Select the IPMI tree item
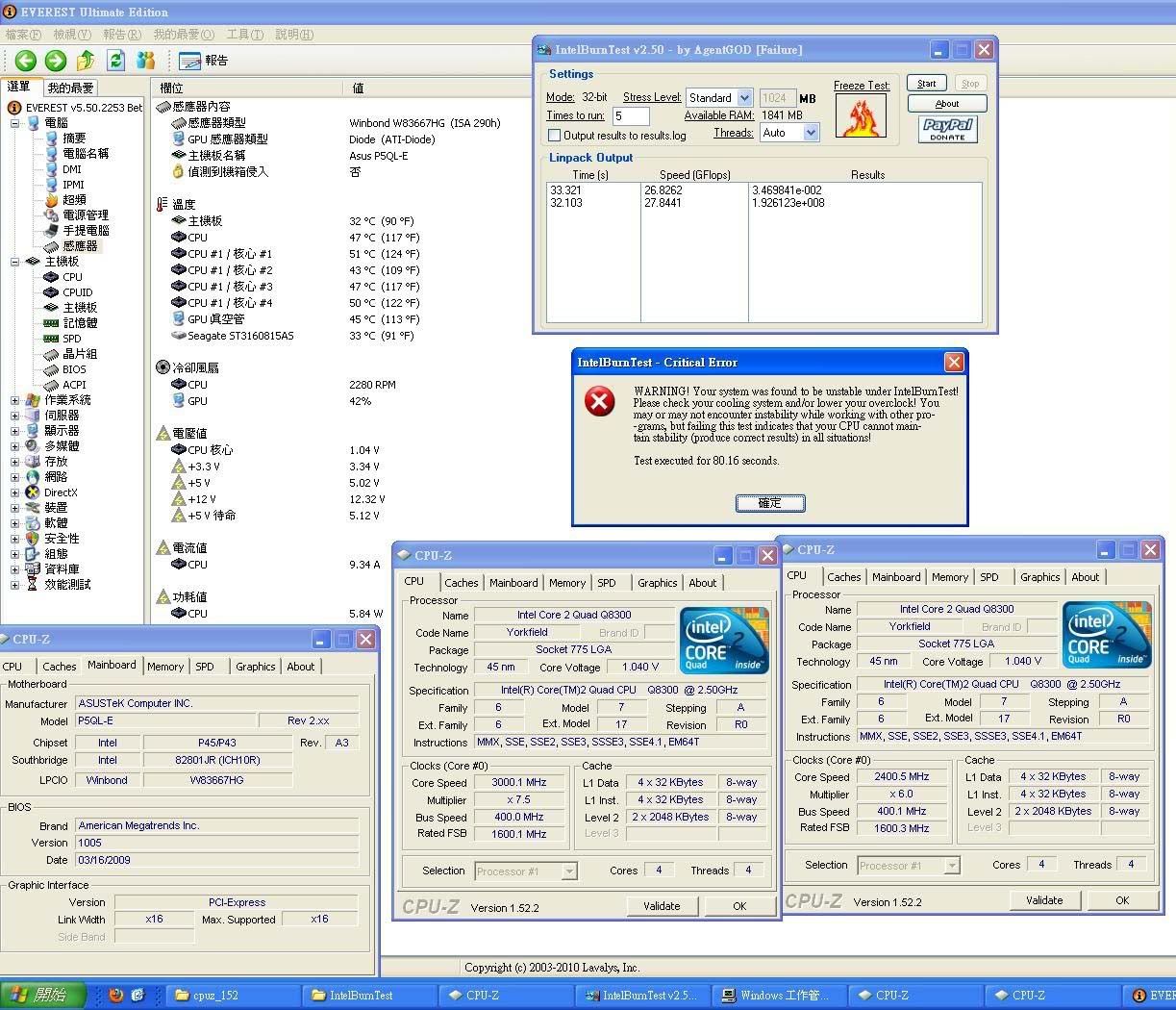The image size is (1176, 1010). 73,185
